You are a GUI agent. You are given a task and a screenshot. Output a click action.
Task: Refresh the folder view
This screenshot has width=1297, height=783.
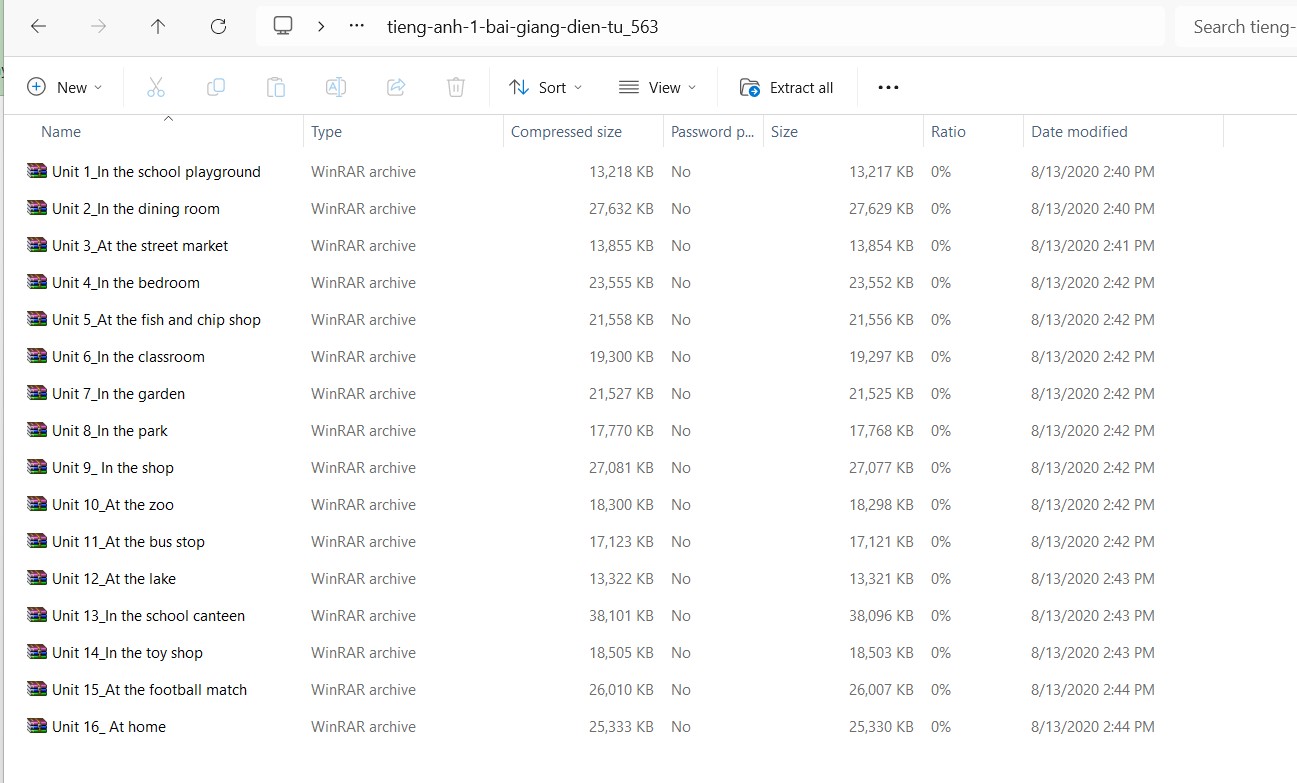point(218,26)
